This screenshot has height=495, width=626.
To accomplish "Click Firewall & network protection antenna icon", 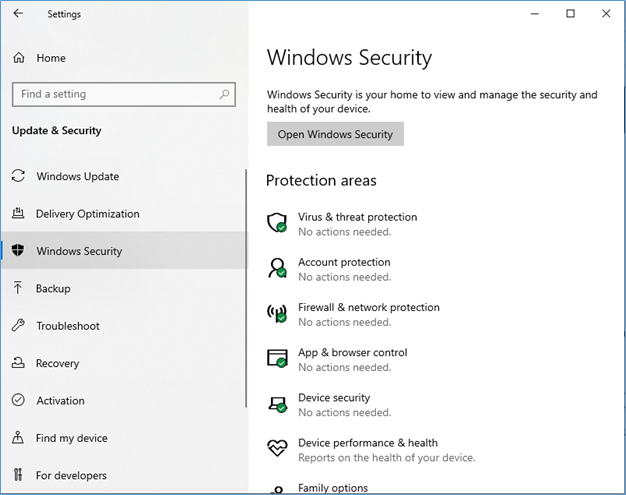I will (277, 313).
